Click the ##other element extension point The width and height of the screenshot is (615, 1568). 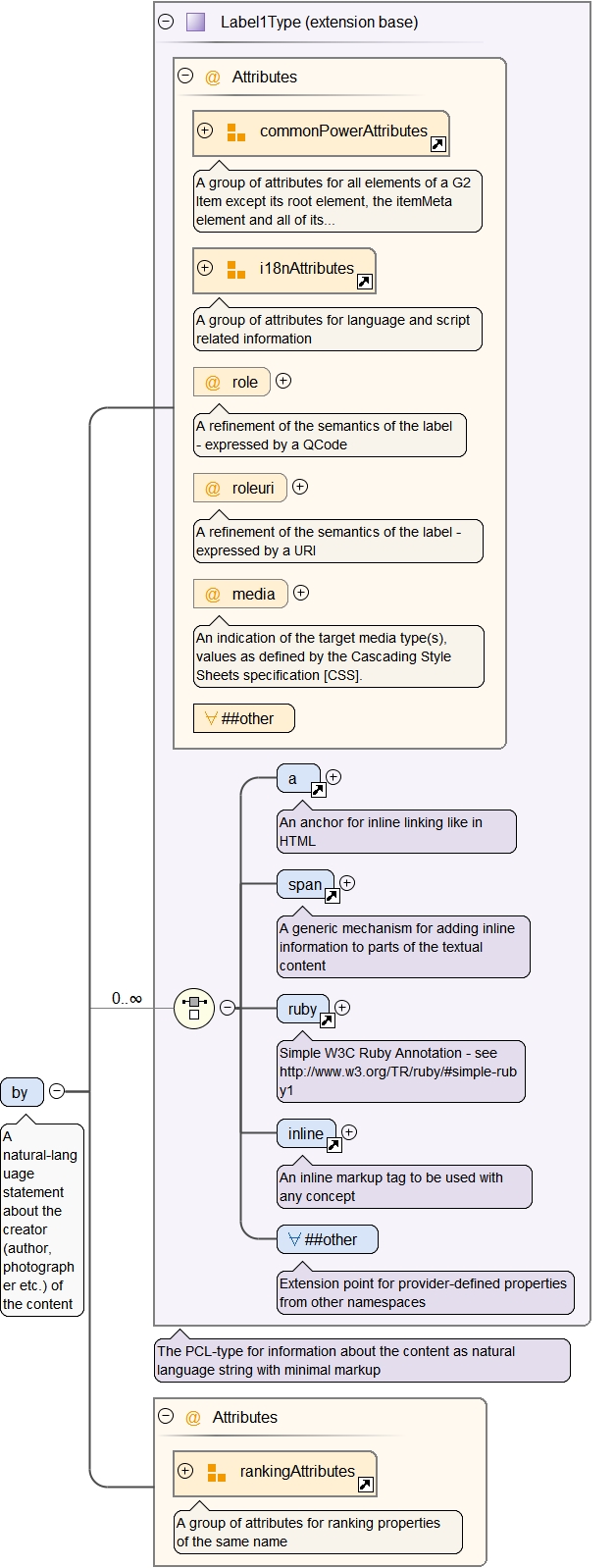(x=327, y=1239)
